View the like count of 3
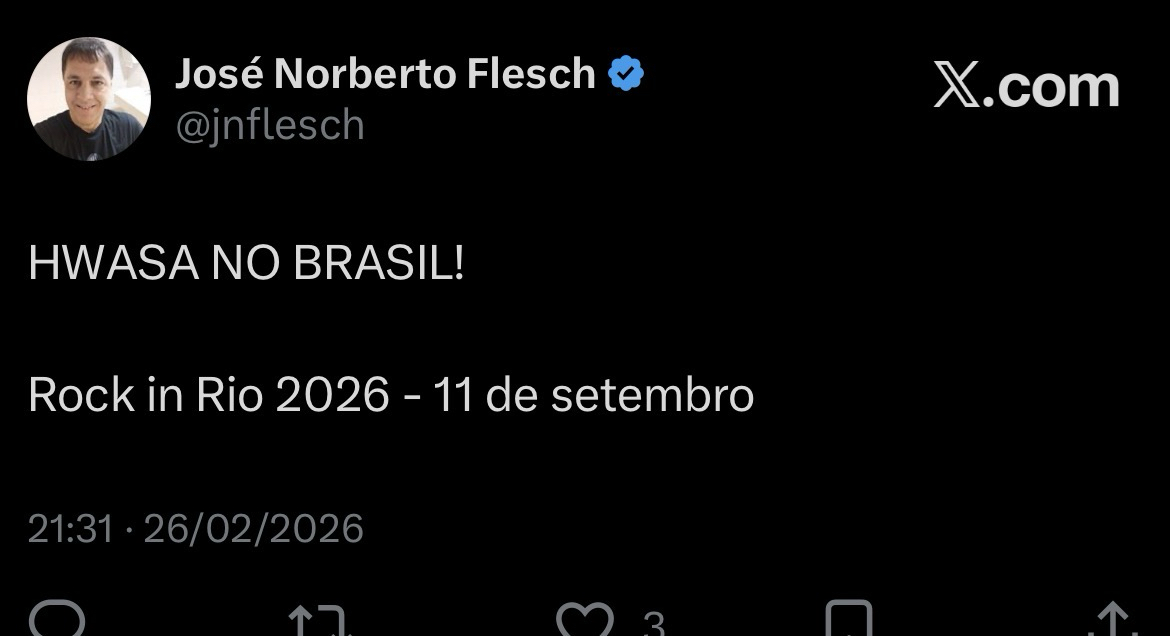This screenshot has height=636, width=1170. [x=653, y=624]
